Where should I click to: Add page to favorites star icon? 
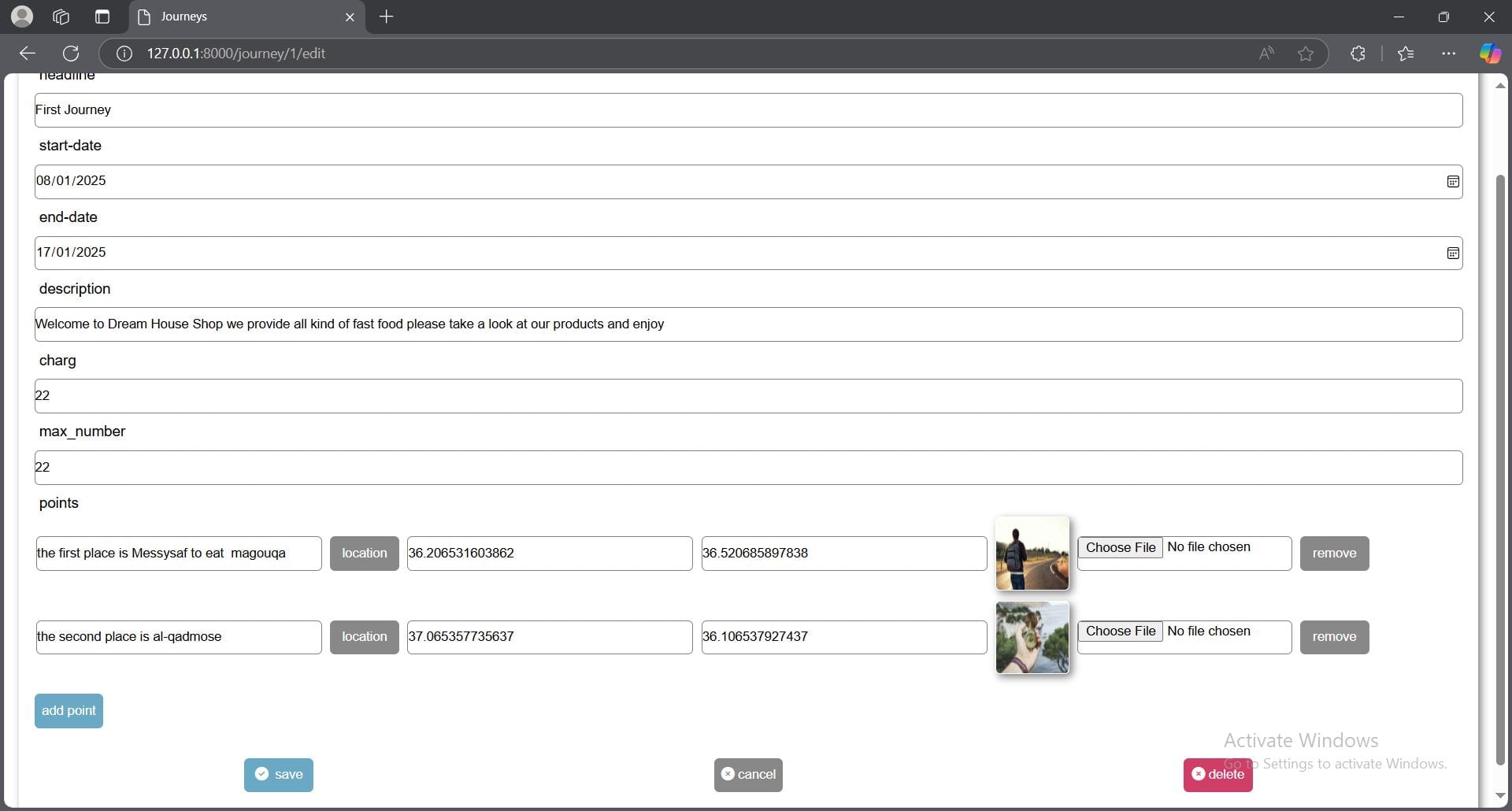pos(1306,54)
